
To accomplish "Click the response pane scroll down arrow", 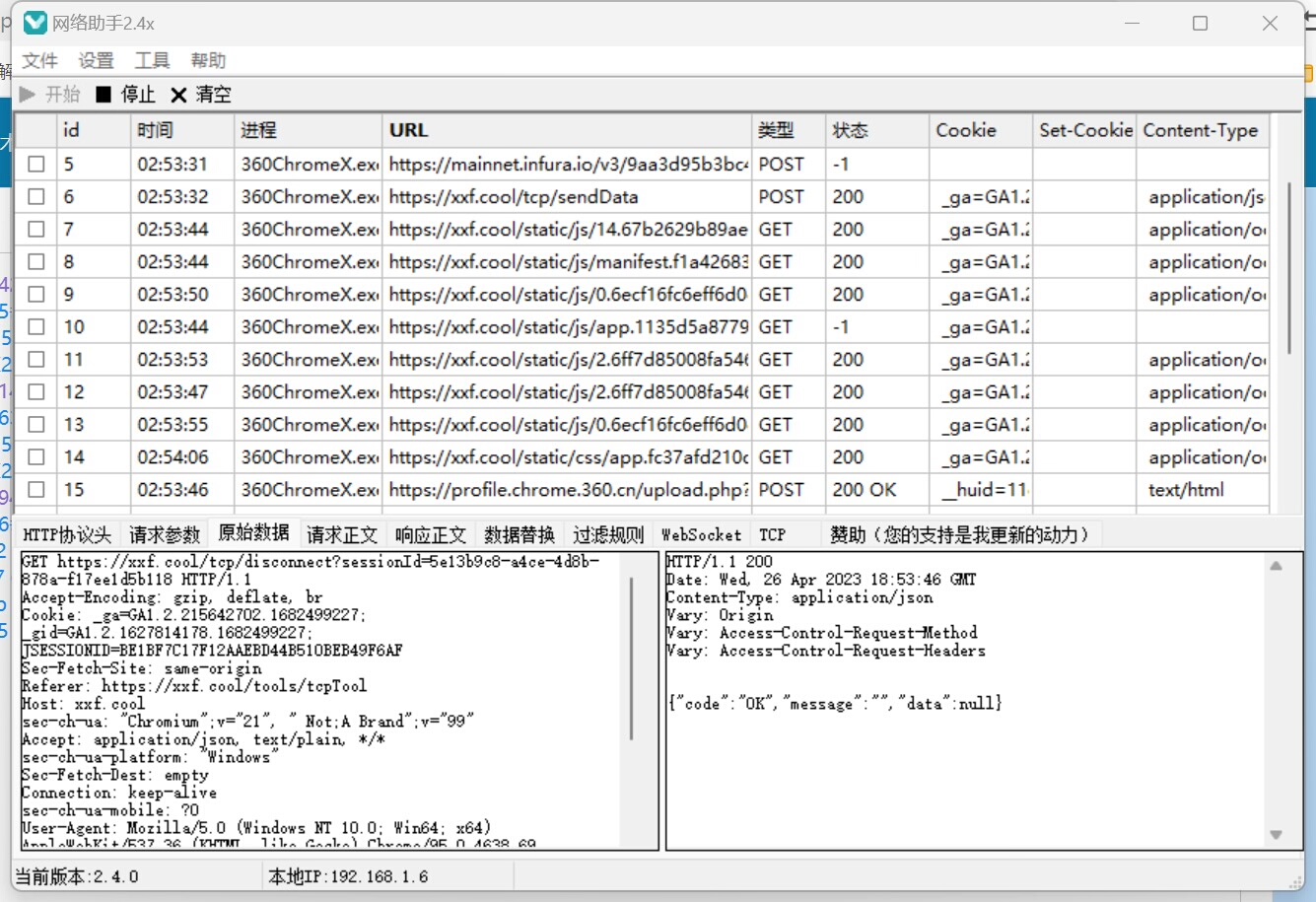I will tap(1277, 835).
